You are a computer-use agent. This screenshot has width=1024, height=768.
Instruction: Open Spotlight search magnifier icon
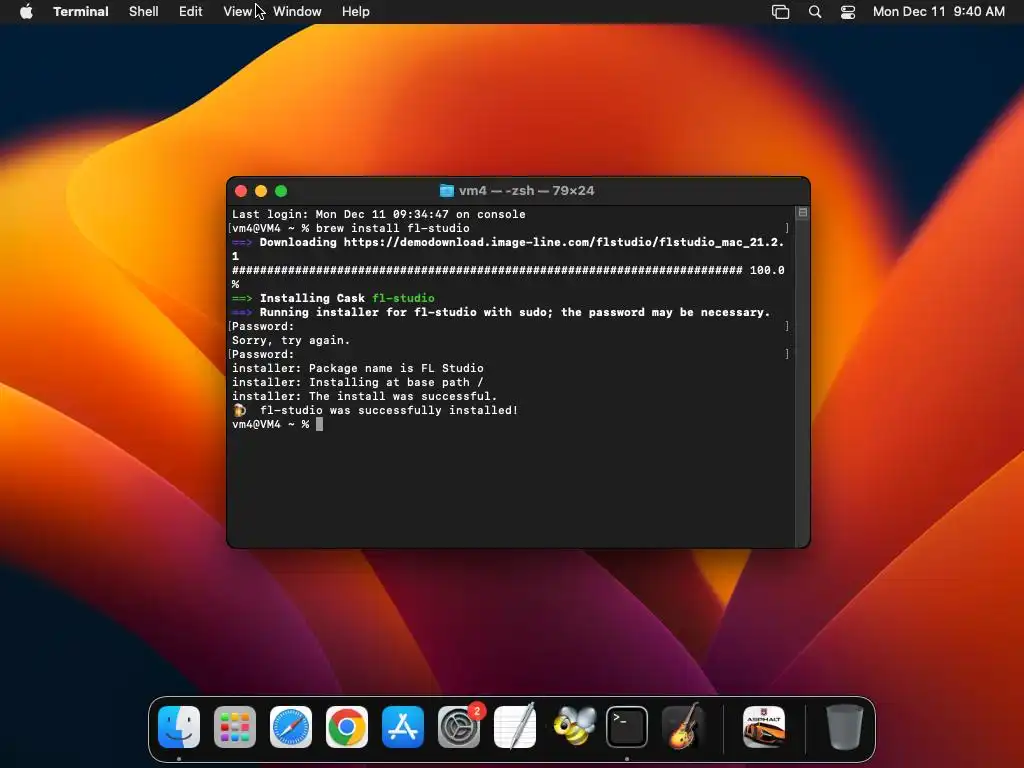pos(815,12)
